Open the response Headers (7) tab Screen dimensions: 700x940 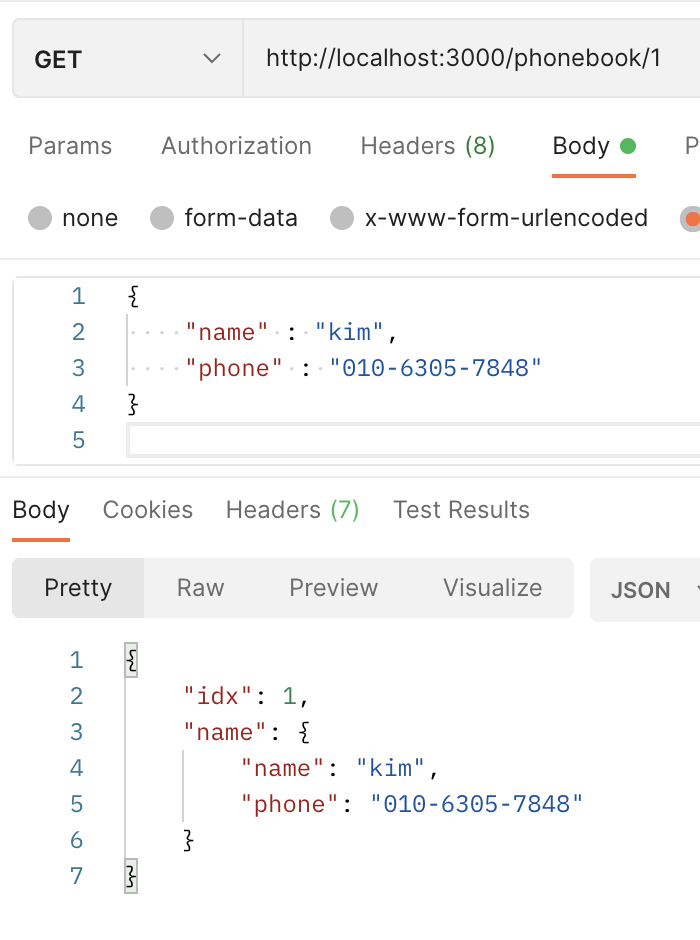click(x=292, y=510)
